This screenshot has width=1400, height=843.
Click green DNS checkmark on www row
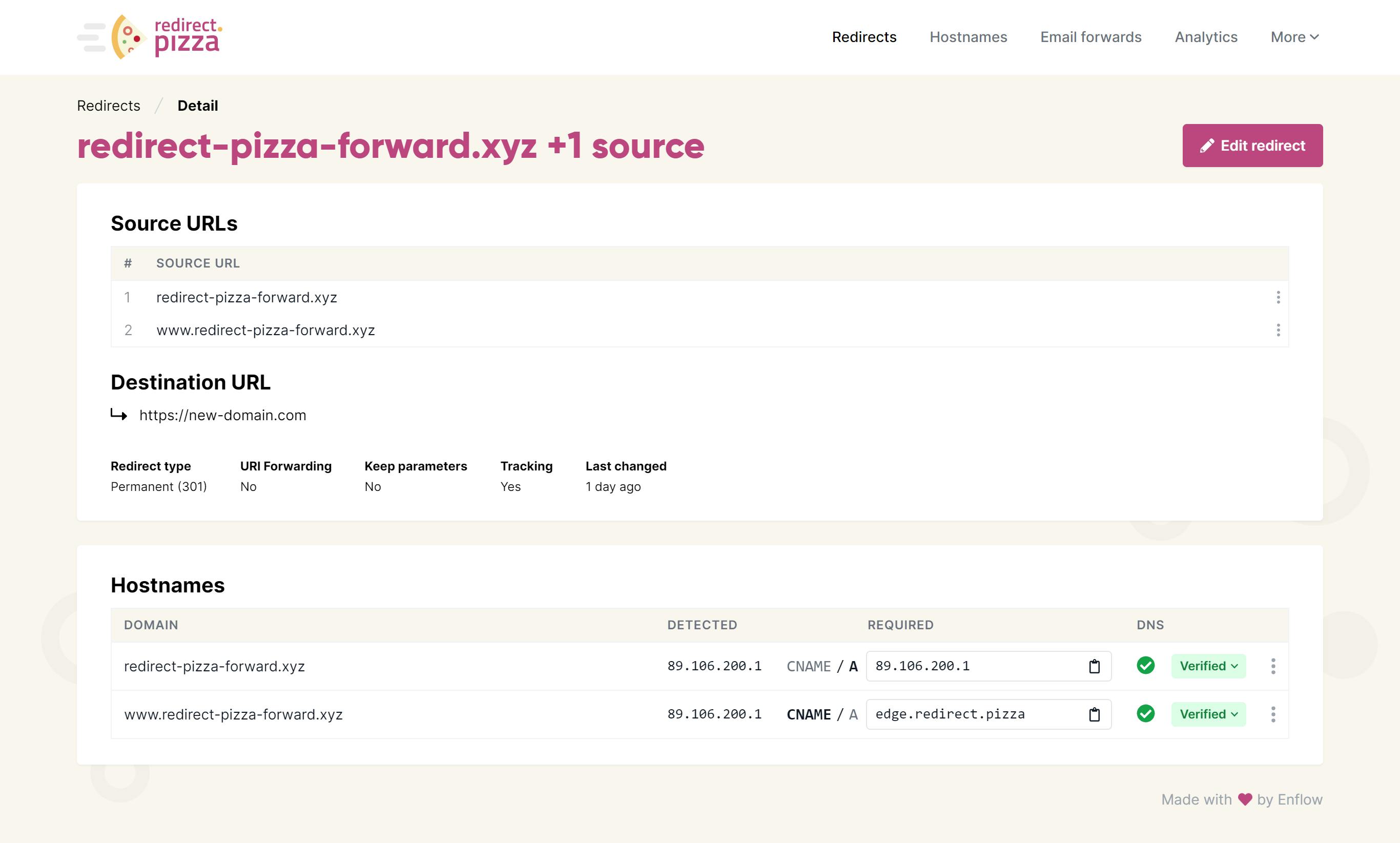pyautogui.click(x=1145, y=713)
